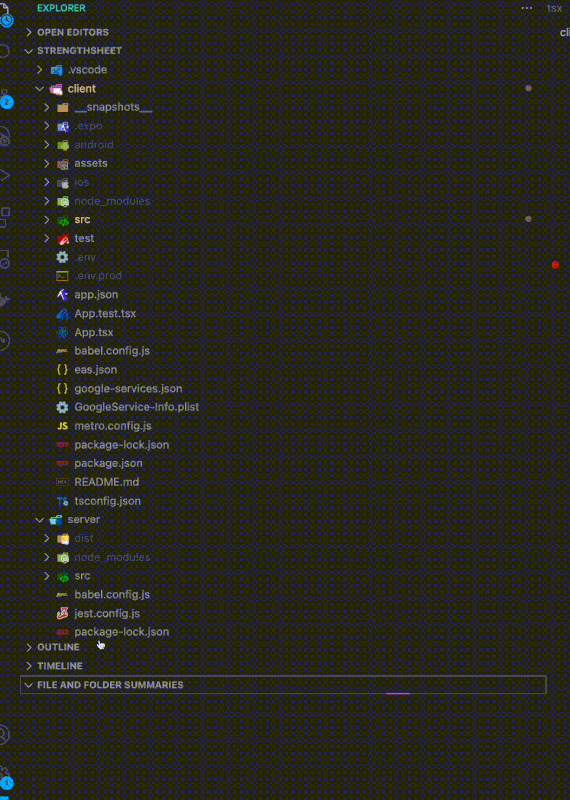
Task: Click the App.test.tsx file icon
Action: pyautogui.click(x=62, y=314)
